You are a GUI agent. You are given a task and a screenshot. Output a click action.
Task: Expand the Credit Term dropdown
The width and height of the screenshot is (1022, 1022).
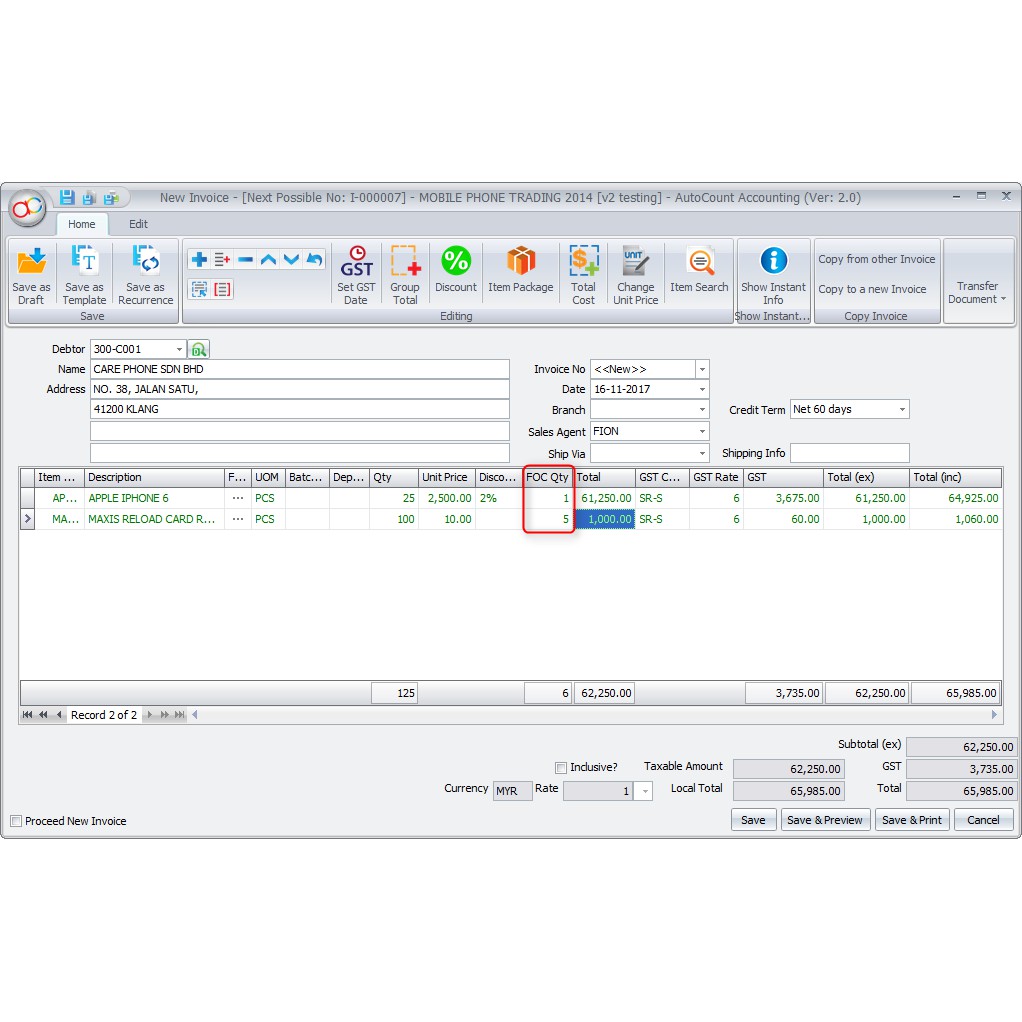(902, 410)
